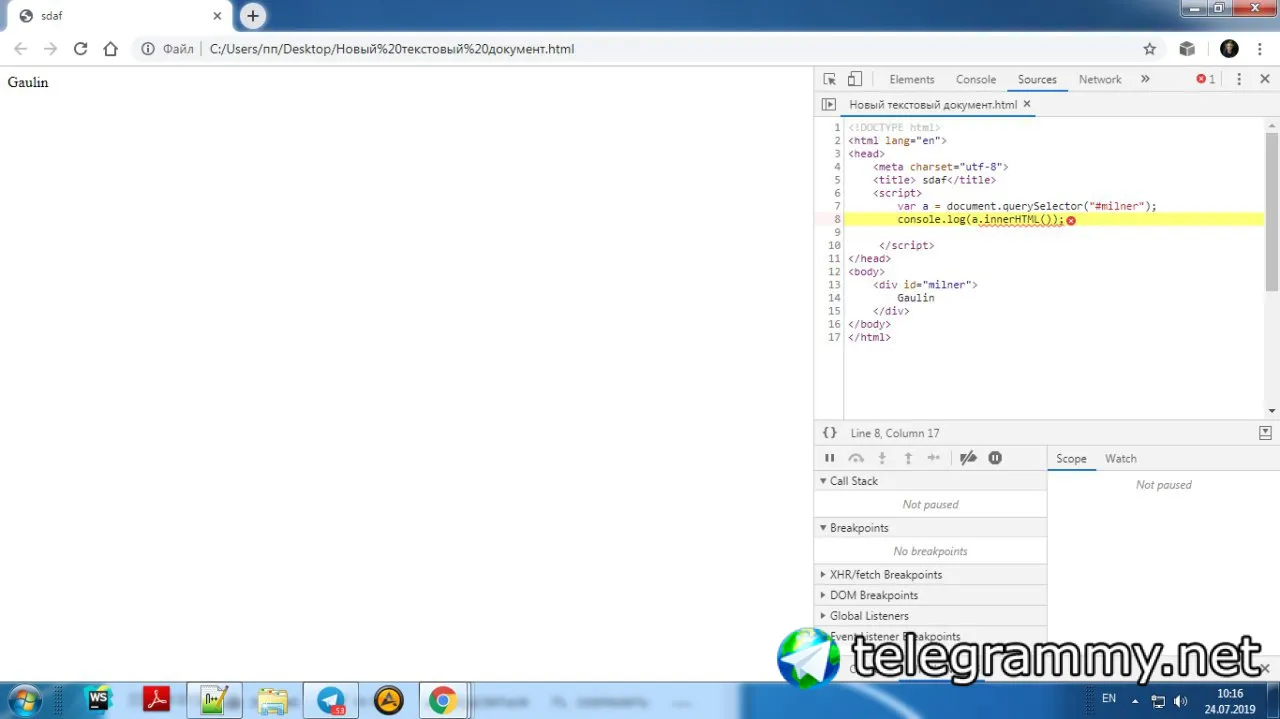This screenshot has width=1280, height=719.
Task: Click the source map info icon in status bar
Action: tap(1265, 433)
